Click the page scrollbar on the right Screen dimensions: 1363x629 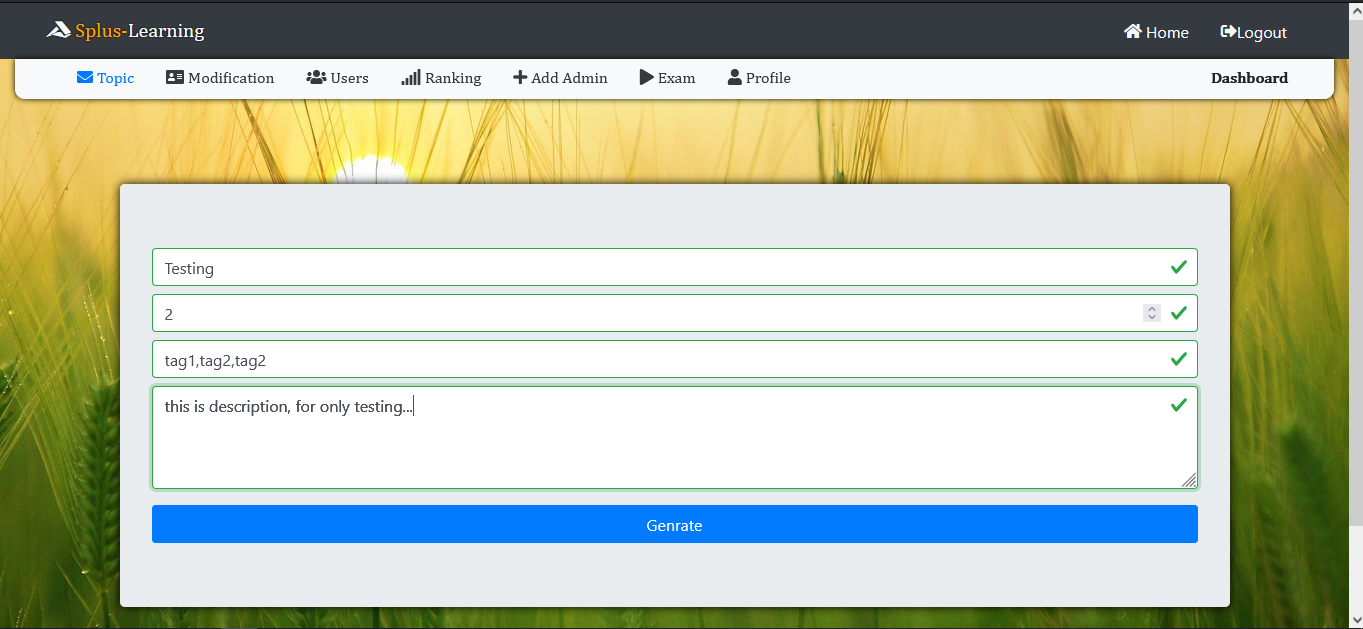(1356, 300)
